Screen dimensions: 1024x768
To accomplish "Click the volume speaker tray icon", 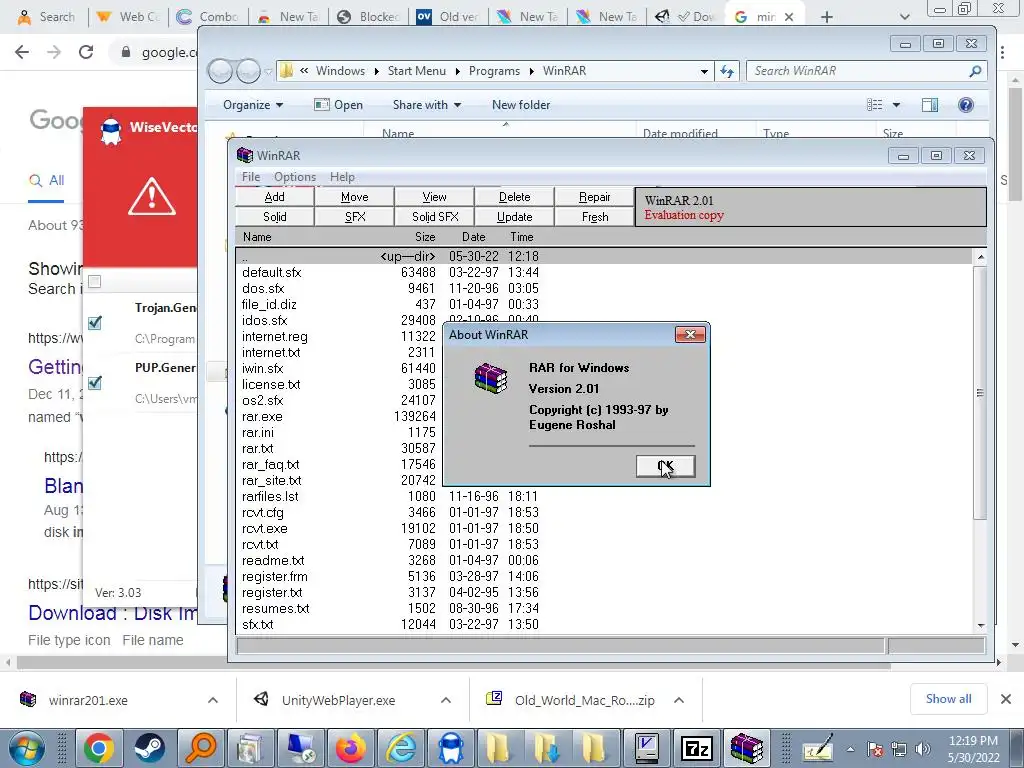I will pyautogui.click(x=923, y=749).
